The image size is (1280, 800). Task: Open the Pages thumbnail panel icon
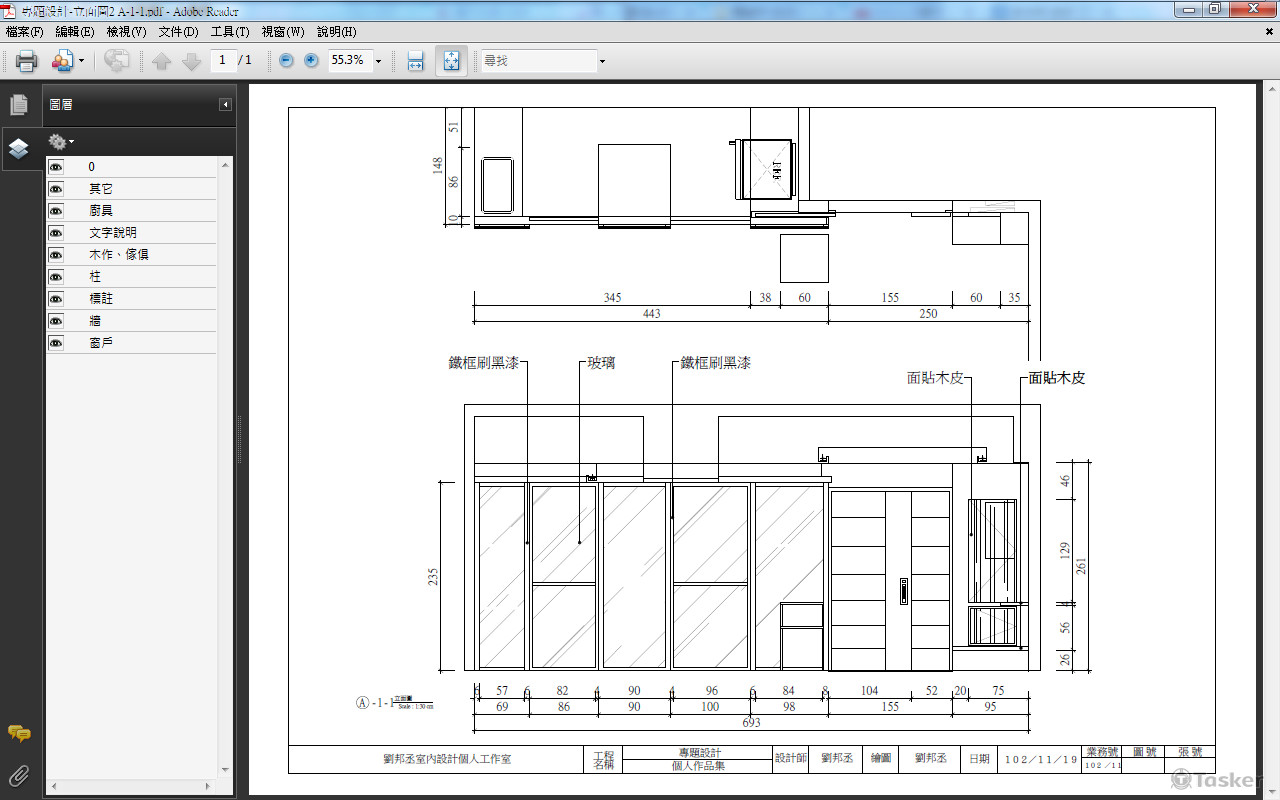tap(18, 105)
